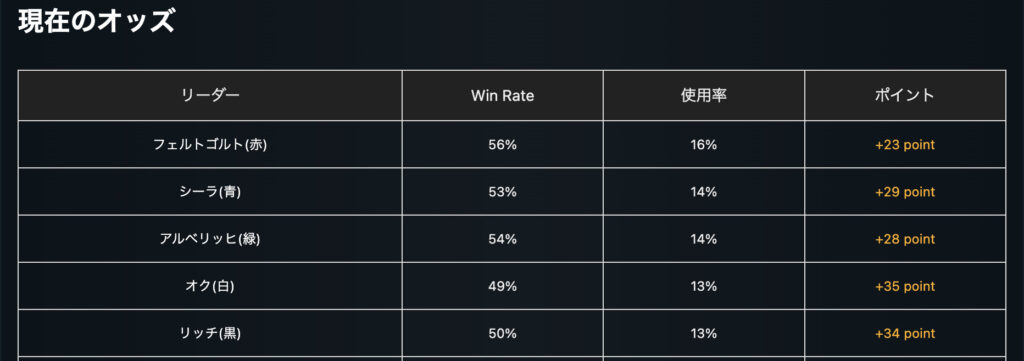The width and height of the screenshot is (1024, 361).
Task: Select the フェルトゴルト(赤) leader cell
Action: [x=210, y=145]
